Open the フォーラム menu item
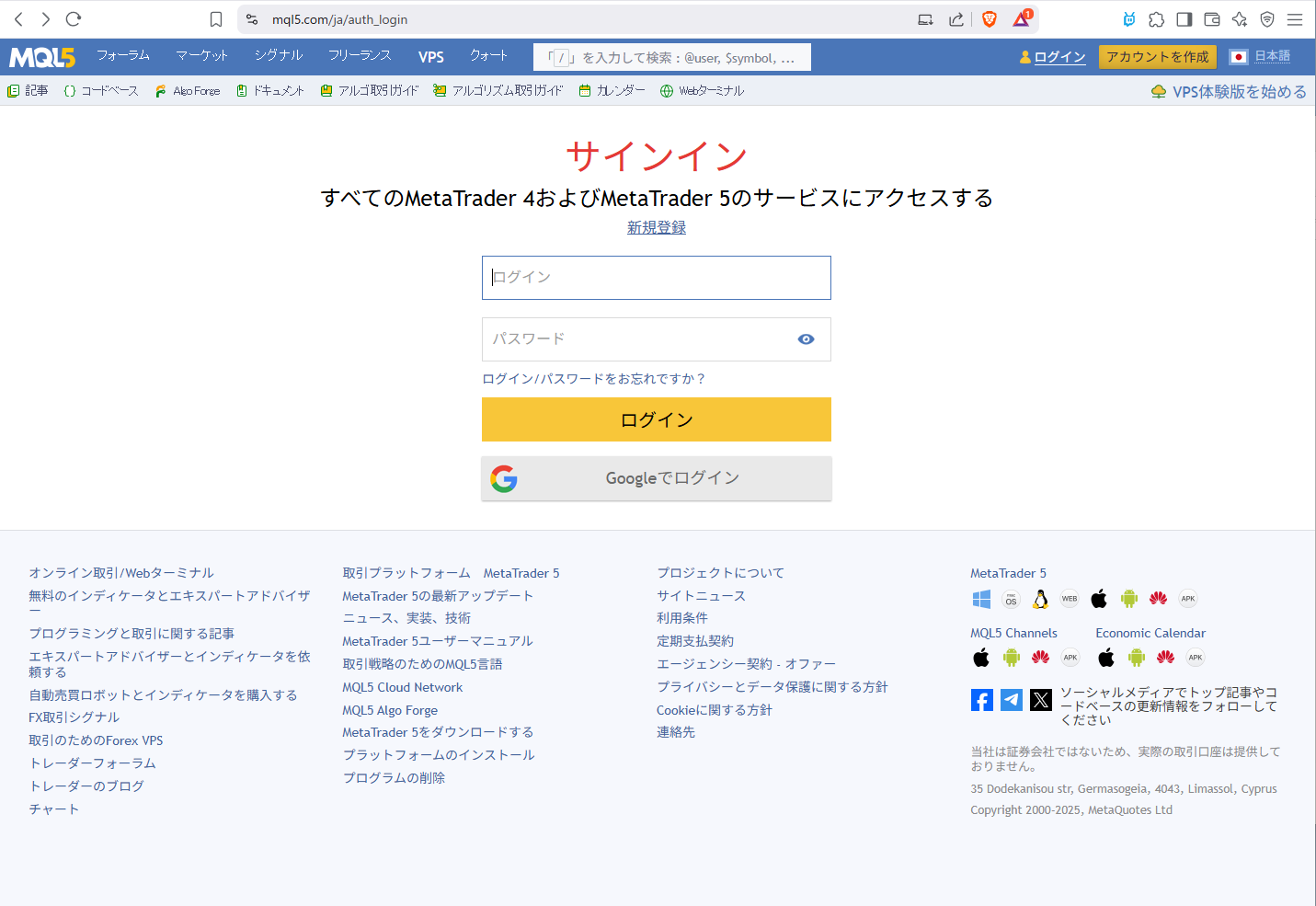This screenshot has width=1316, height=906. point(123,56)
